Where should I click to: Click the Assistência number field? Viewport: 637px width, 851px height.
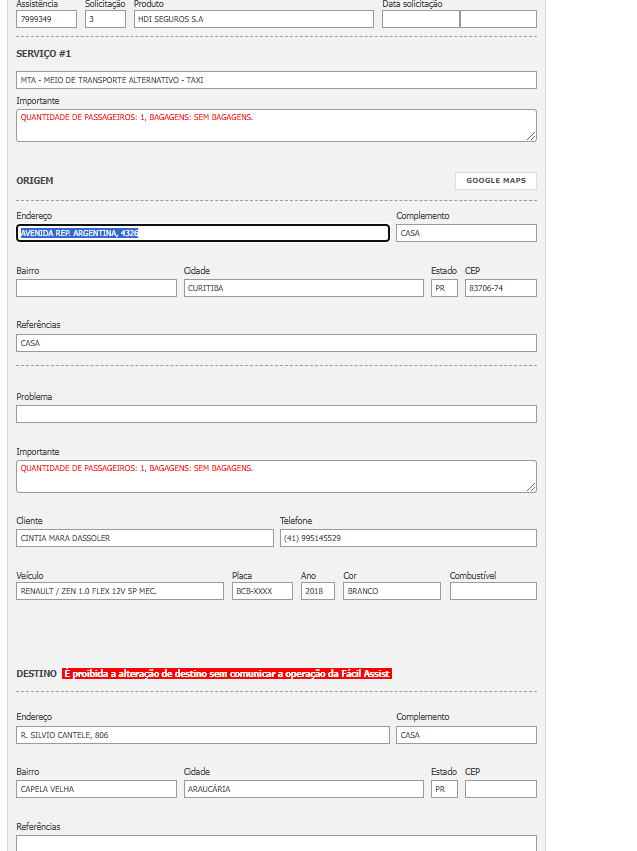click(x=47, y=19)
